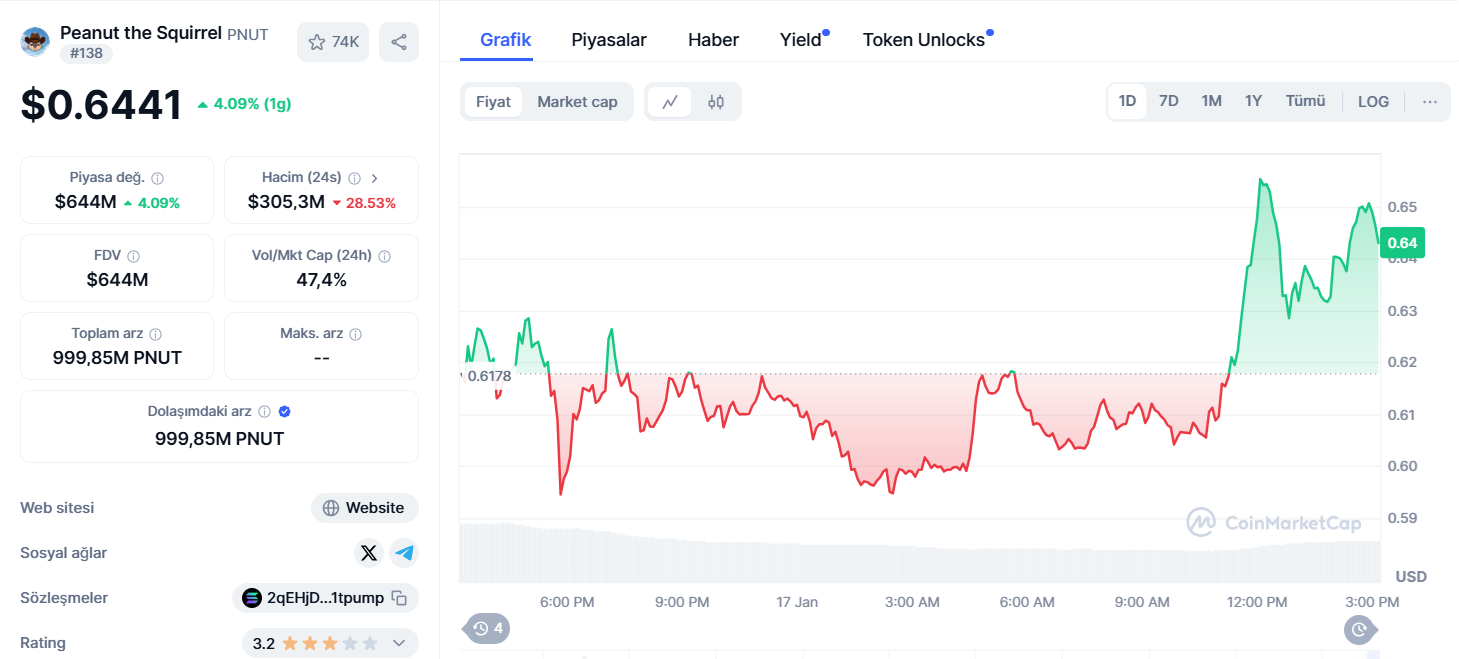Click the 17 Jan date axis label

pyautogui.click(x=797, y=602)
